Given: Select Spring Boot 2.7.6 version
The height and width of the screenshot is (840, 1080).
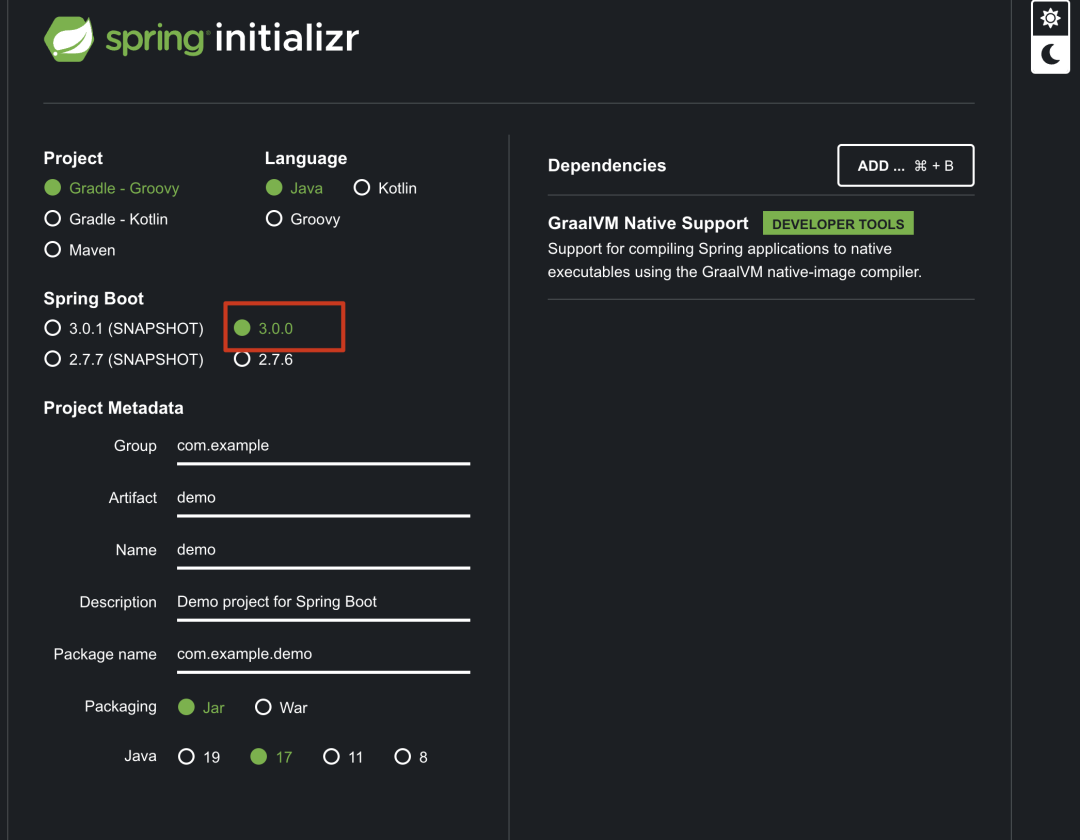Looking at the screenshot, I should 242,359.
